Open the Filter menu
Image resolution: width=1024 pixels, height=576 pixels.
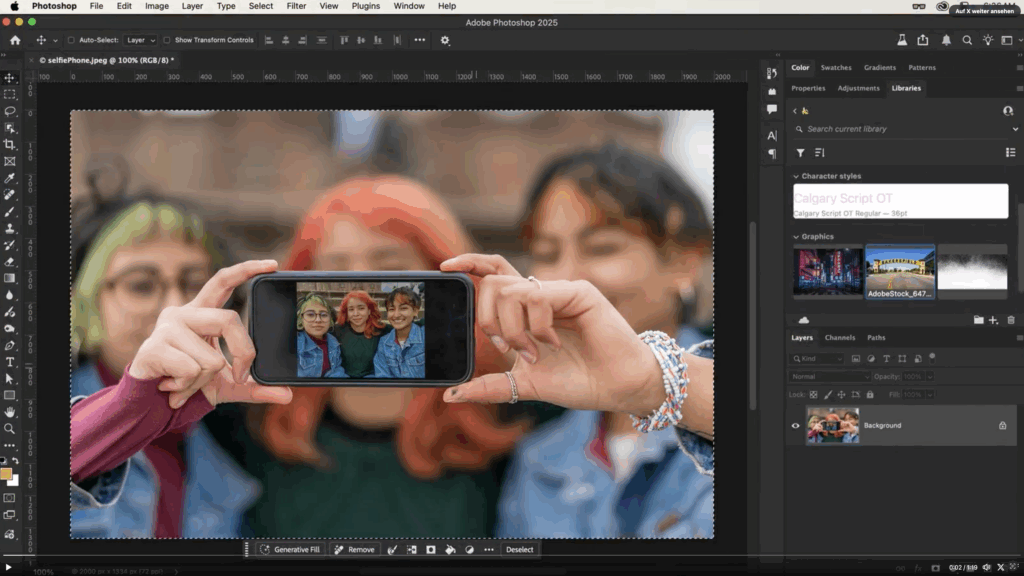[x=296, y=6]
